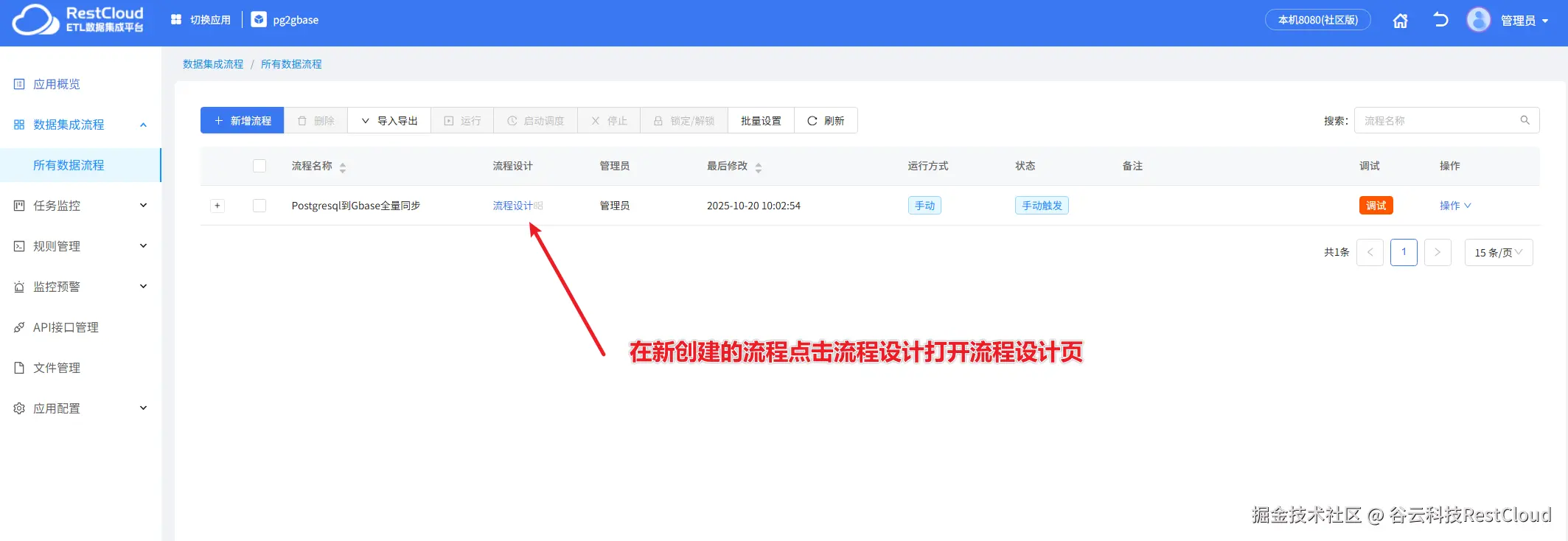
Task: Open the 操作 dropdown in the row
Action: (1455, 206)
